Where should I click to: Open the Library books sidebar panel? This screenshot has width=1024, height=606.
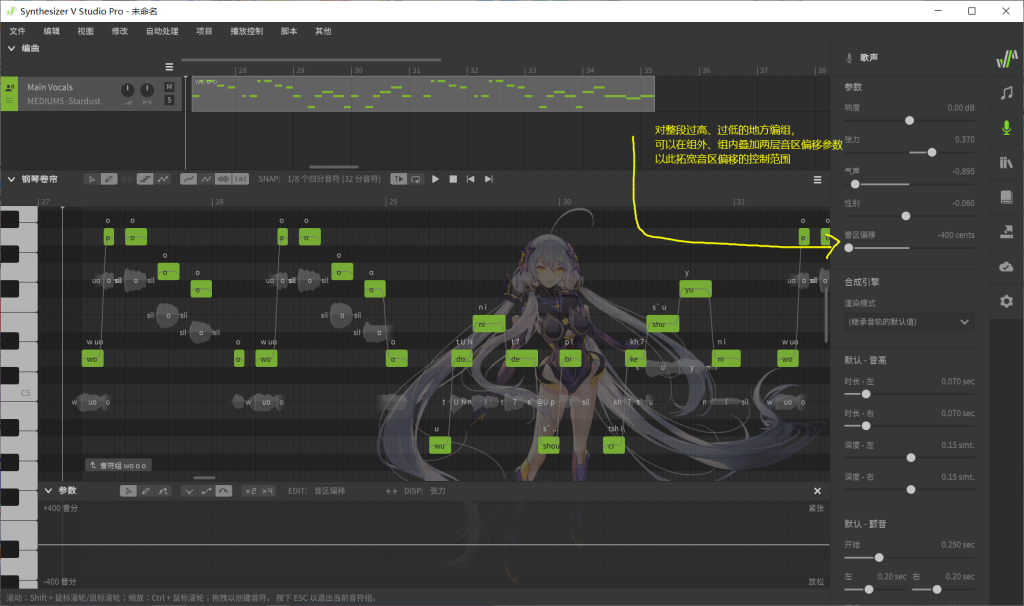1006,162
